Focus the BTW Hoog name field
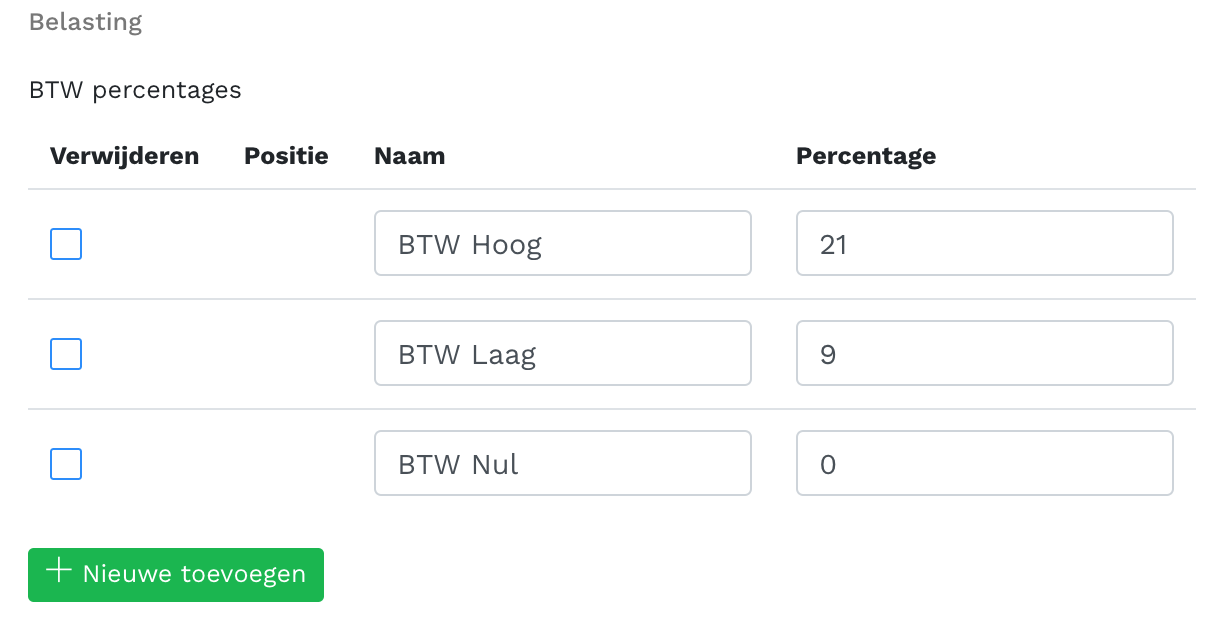The height and width of the screenshot is (626, 1214). [x=562, y=243]
